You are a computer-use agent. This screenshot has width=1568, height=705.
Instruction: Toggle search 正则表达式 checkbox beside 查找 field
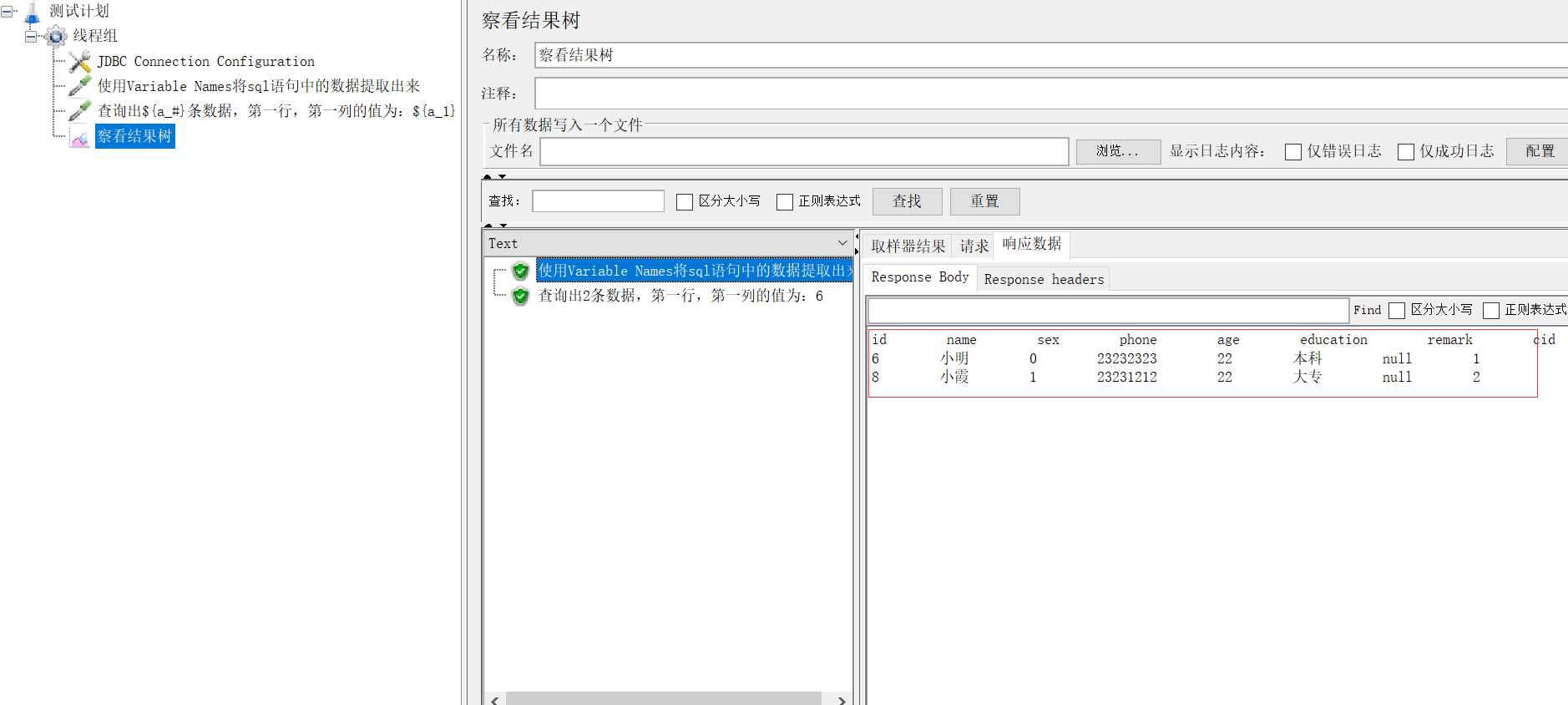(x=785, y=202)
